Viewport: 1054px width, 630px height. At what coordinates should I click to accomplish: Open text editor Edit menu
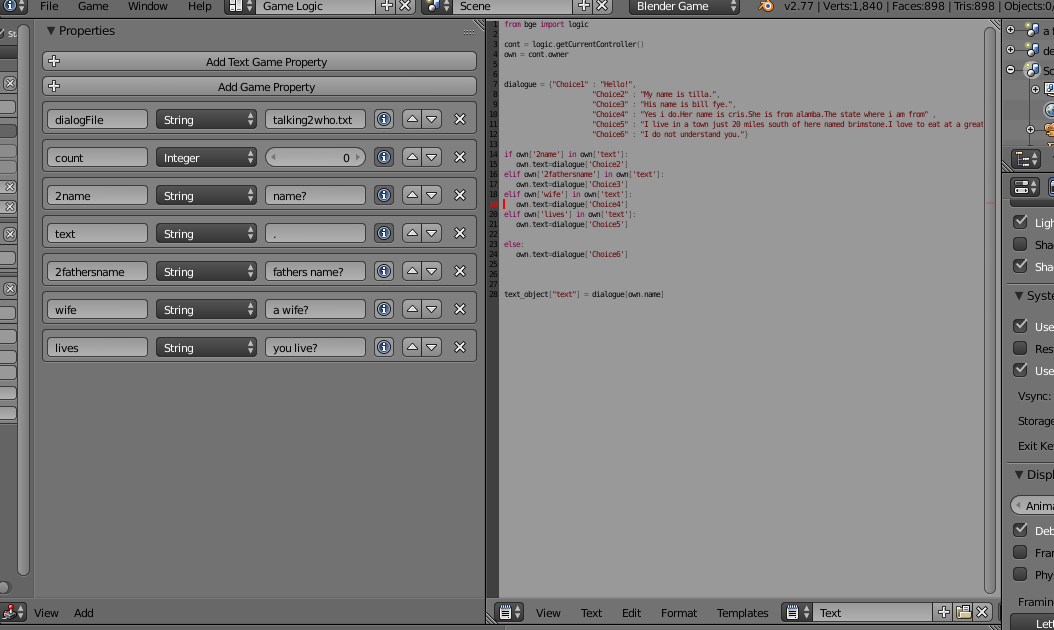pyautogui.click(x=631, y=613)
